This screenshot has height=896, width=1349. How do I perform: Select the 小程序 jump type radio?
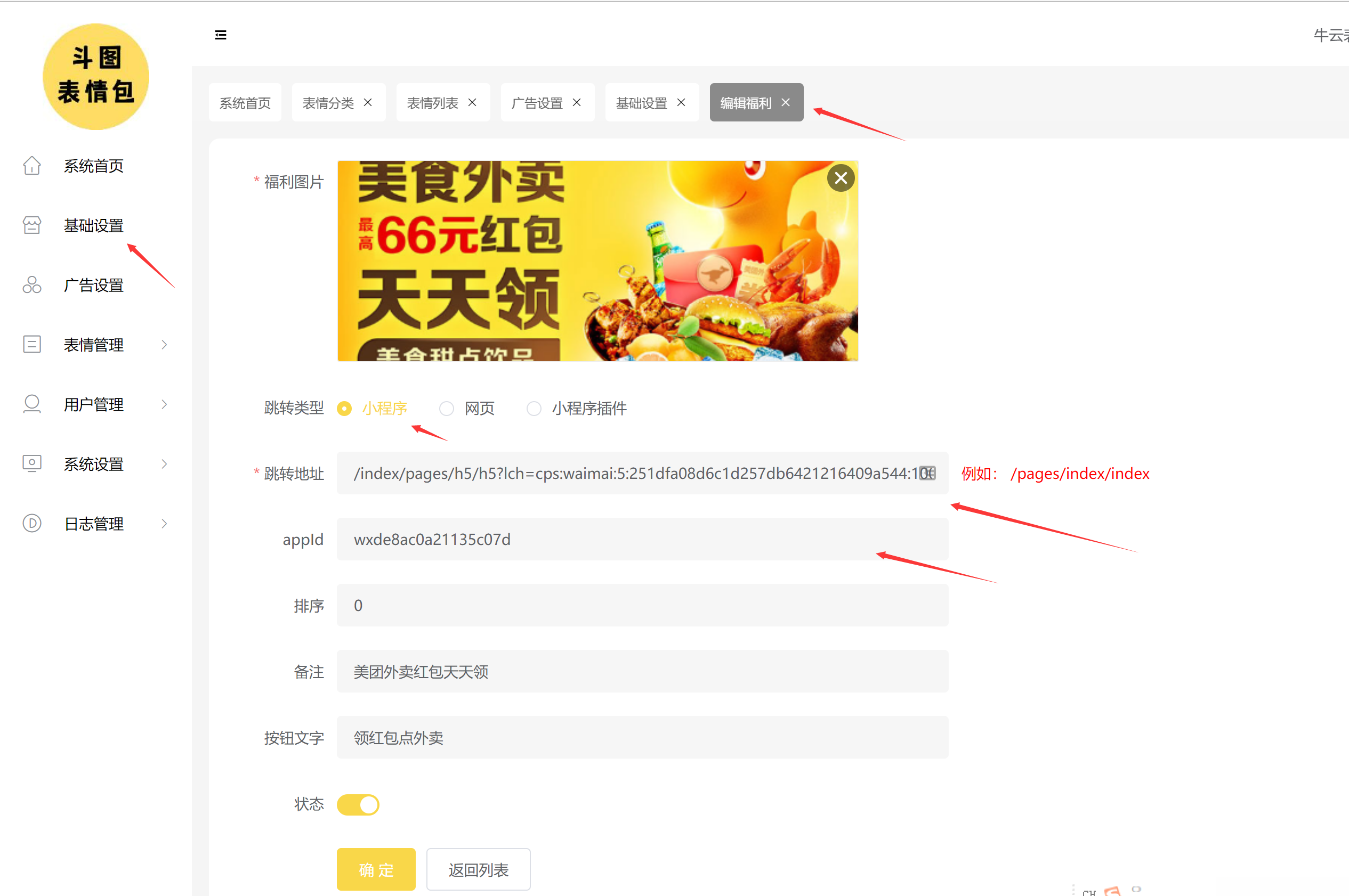click(x=344, y=409)
